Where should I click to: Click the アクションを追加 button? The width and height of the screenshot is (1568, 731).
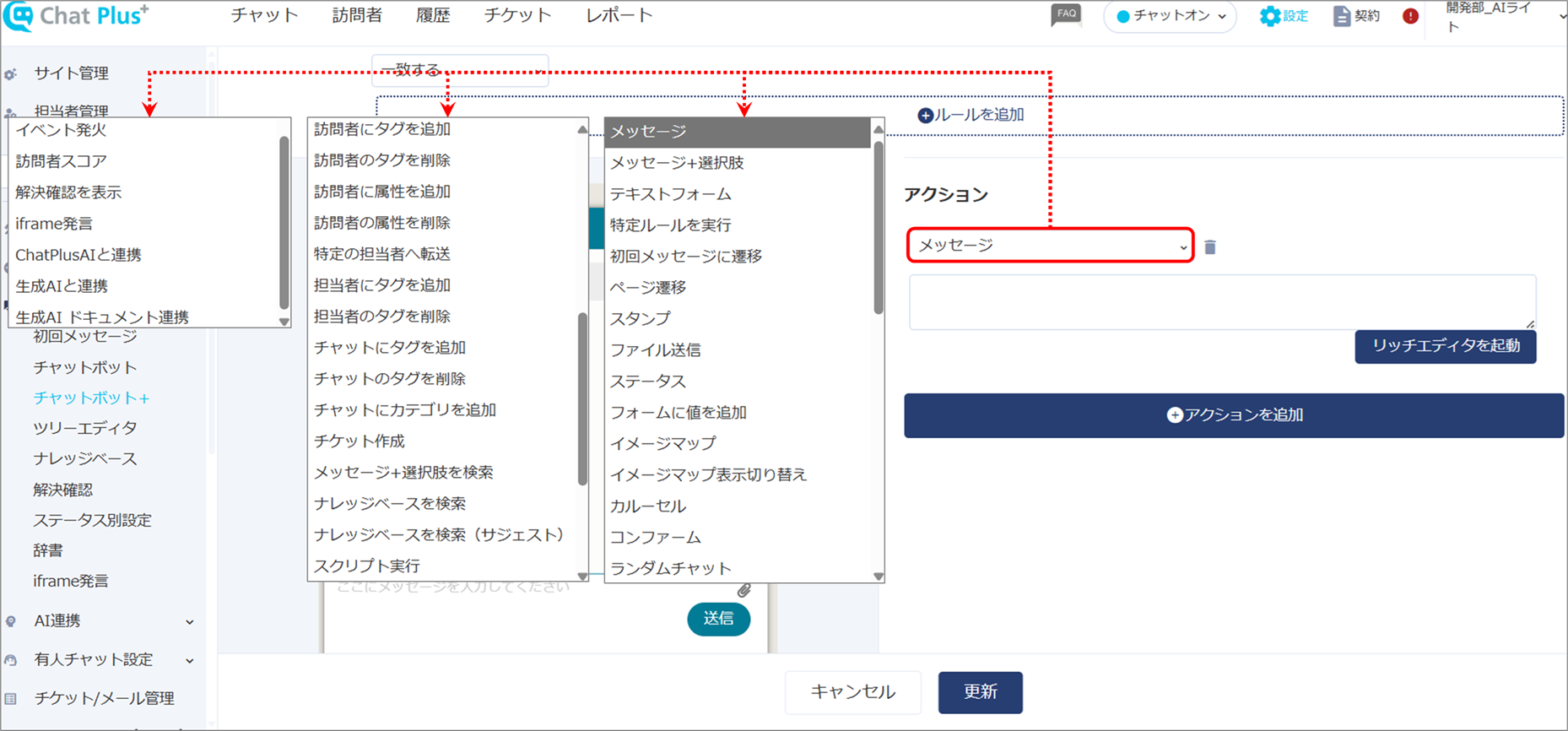pyautogui.click(x=1234, y=415)
